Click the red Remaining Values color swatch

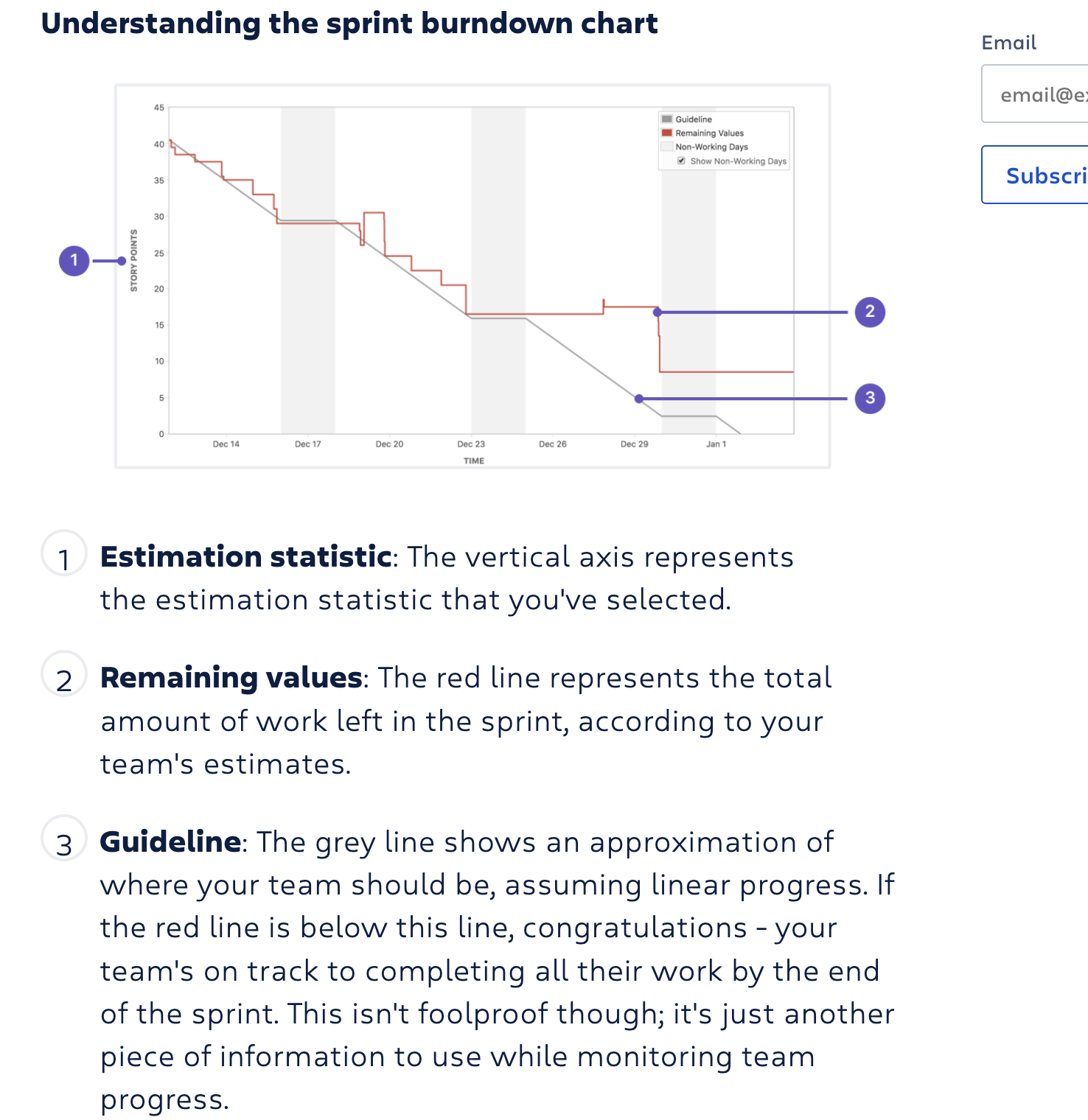click(x=667, y=133)
